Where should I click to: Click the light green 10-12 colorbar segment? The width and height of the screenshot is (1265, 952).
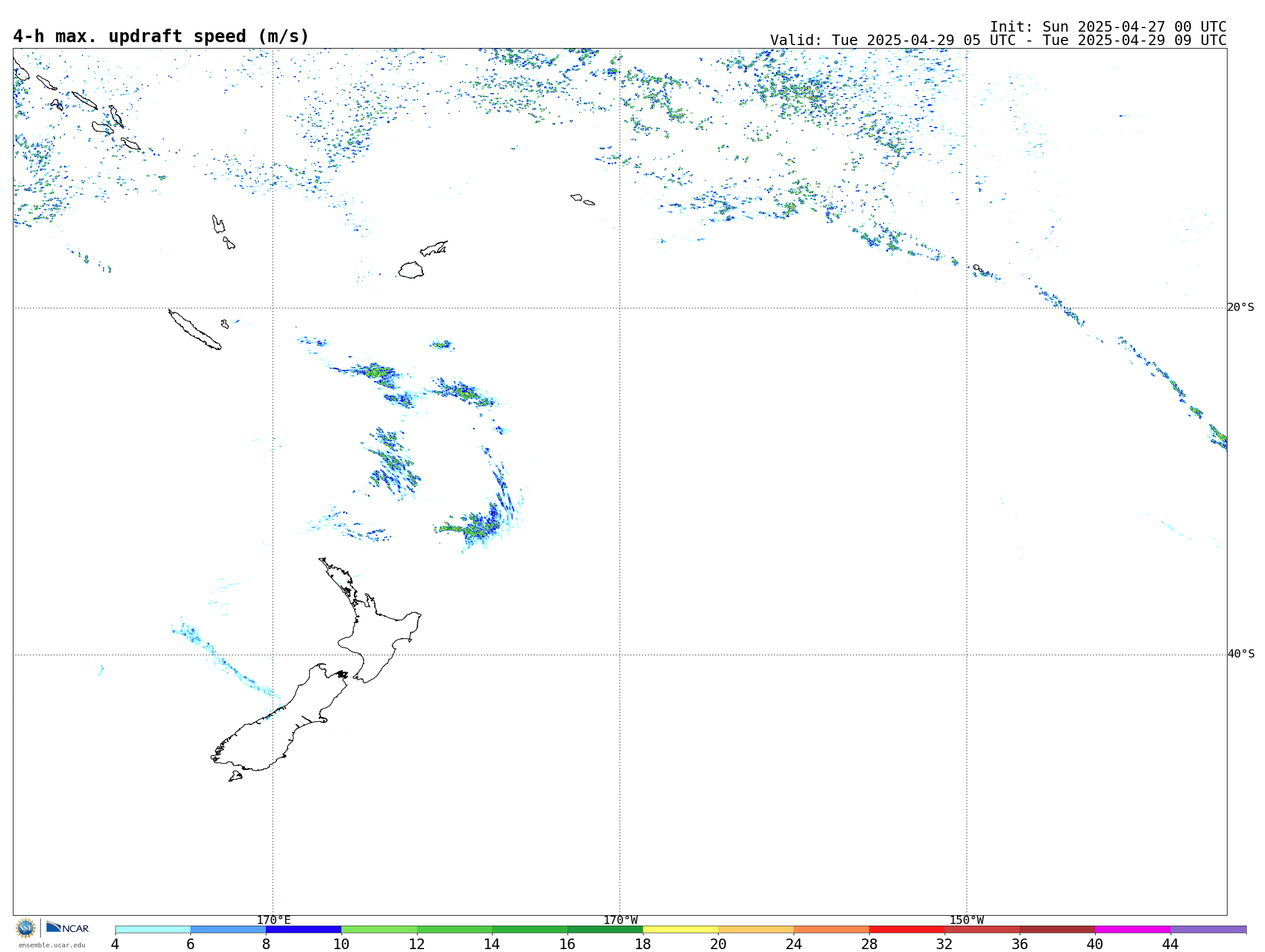pyautogui.click(x=379, y=930)
